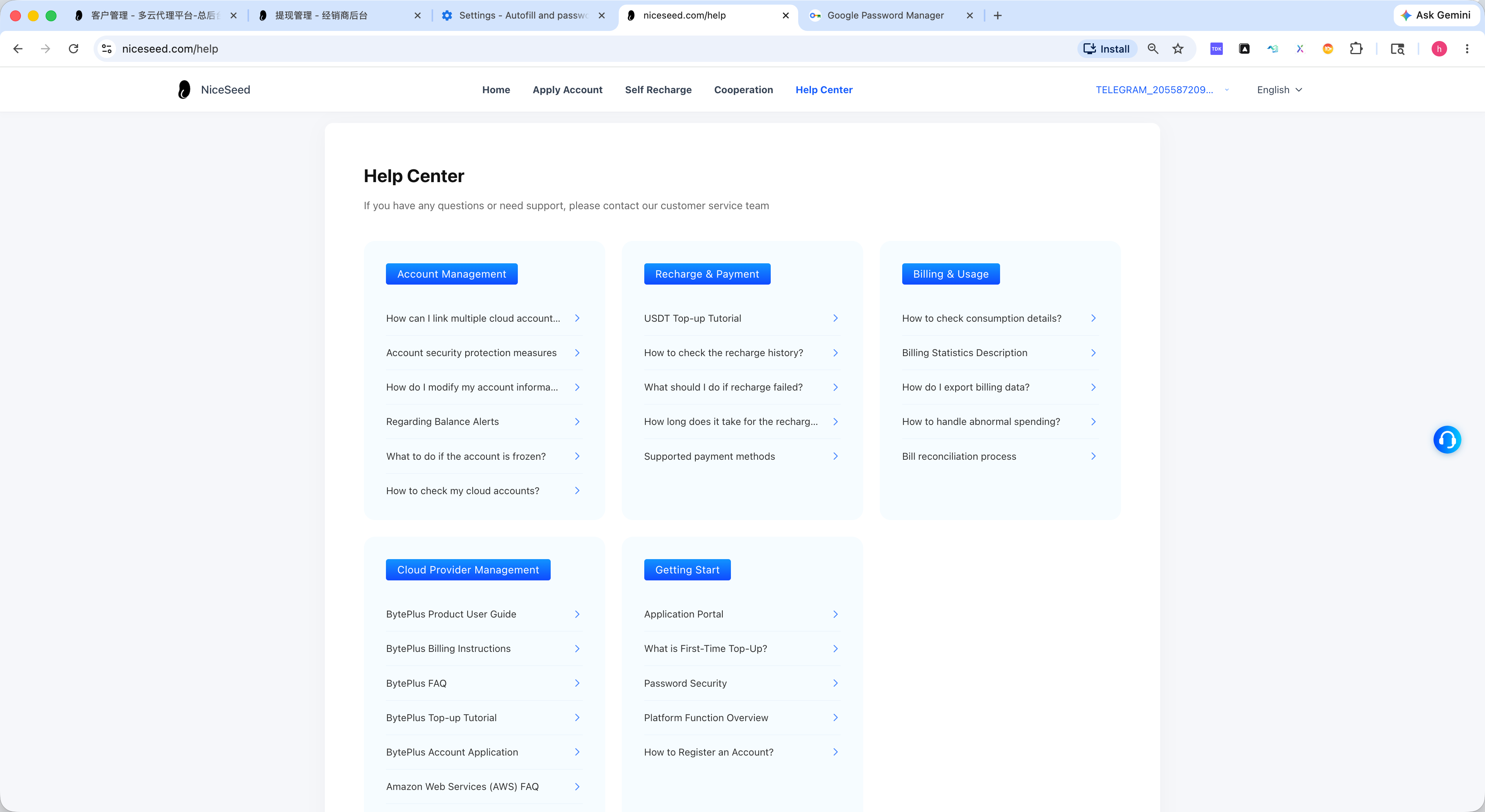The height and width of the screenshot is (812, 1485).
Task: Click the black square extension icon
Action: (x=1244, y=49)
